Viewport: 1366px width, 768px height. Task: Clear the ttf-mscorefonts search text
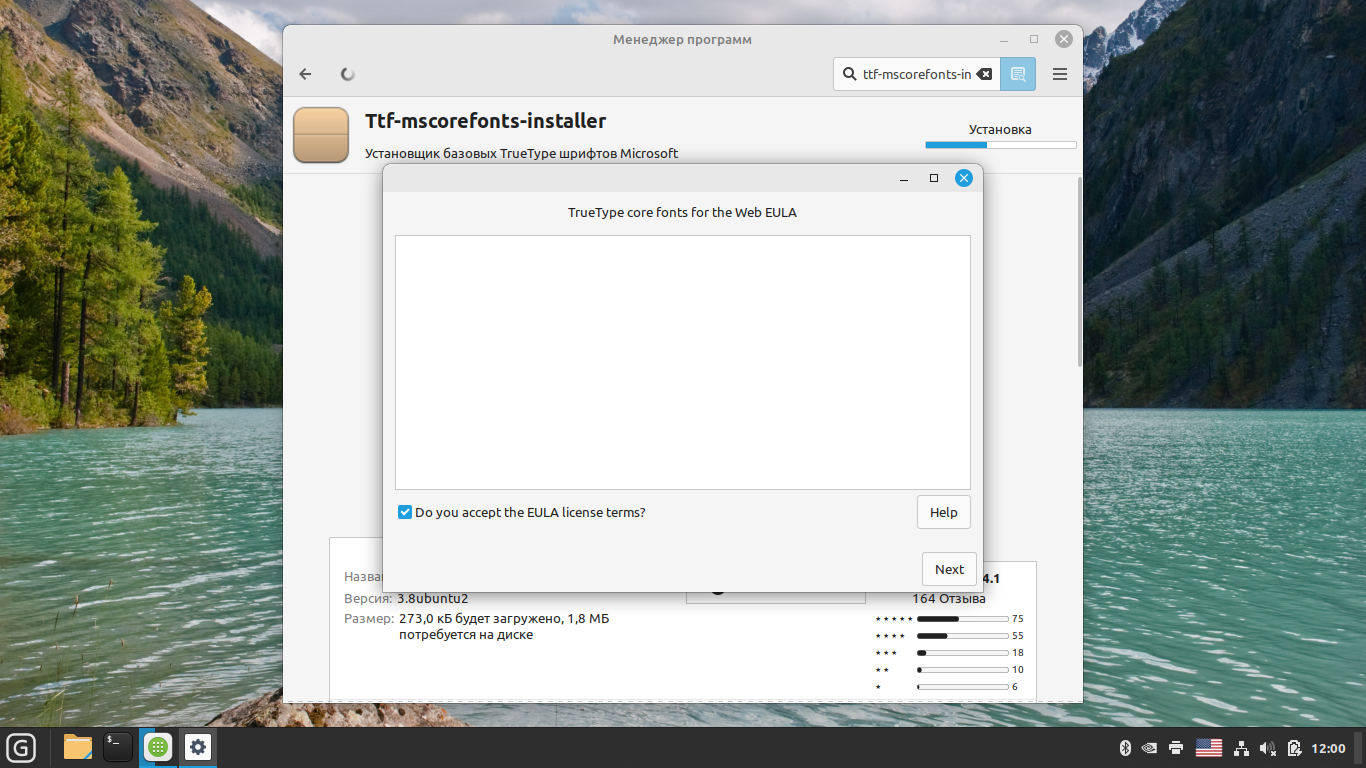(x=984, y=74)
